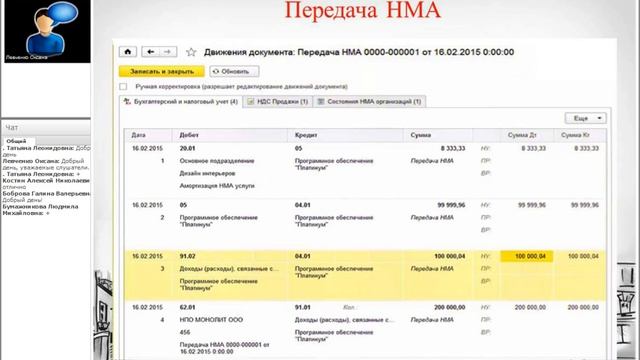Click the Сумма column header
This screenshot has height=360, width=640.
pos(438,135)
